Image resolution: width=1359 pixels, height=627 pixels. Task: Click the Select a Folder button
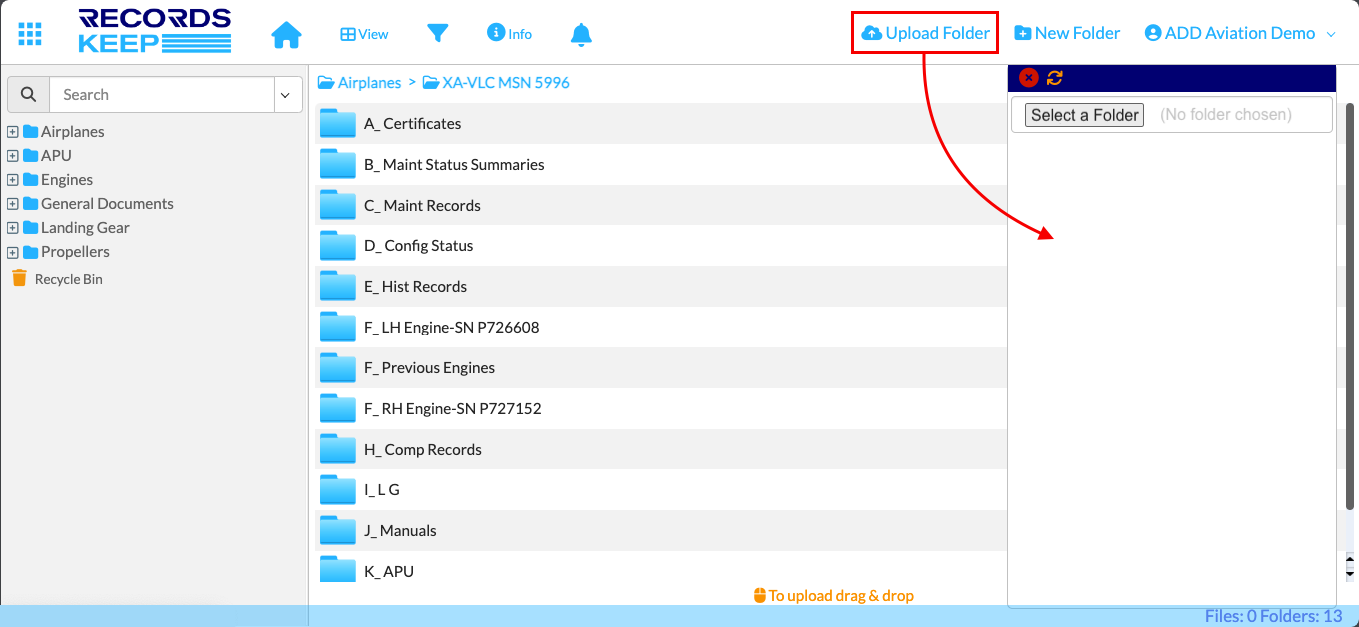[1084, 115]
